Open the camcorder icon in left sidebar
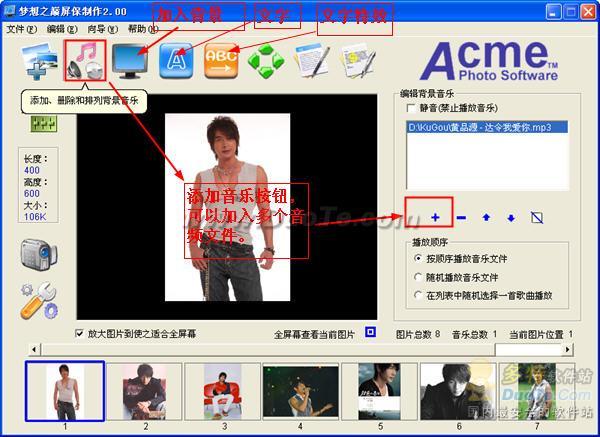600x437 pixels. coord(39,254)
